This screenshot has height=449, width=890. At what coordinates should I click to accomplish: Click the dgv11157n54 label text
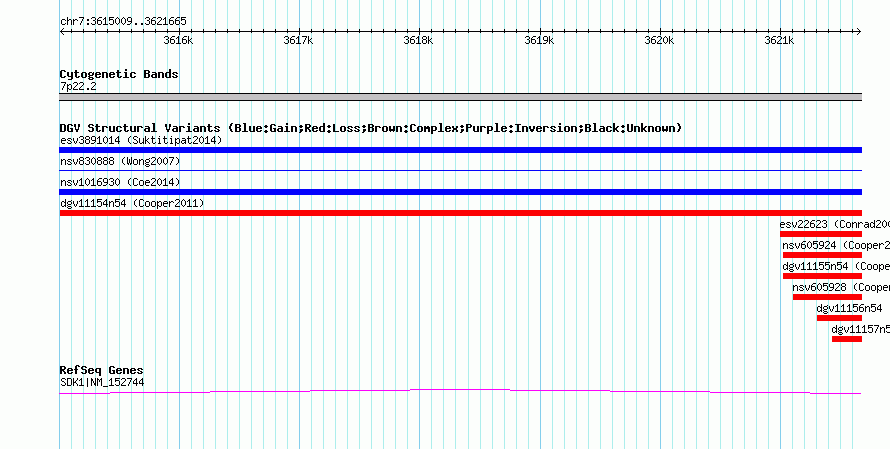point(861,329)
